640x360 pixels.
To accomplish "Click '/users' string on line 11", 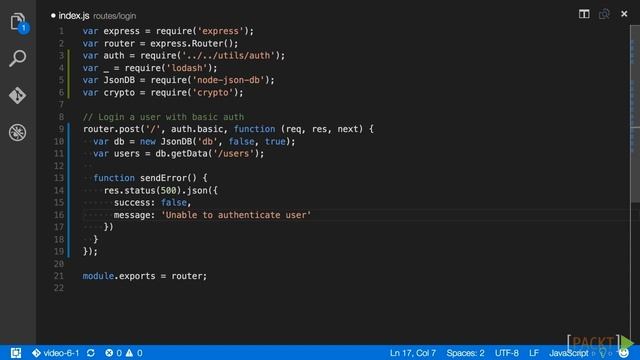I will coord(233,153).
